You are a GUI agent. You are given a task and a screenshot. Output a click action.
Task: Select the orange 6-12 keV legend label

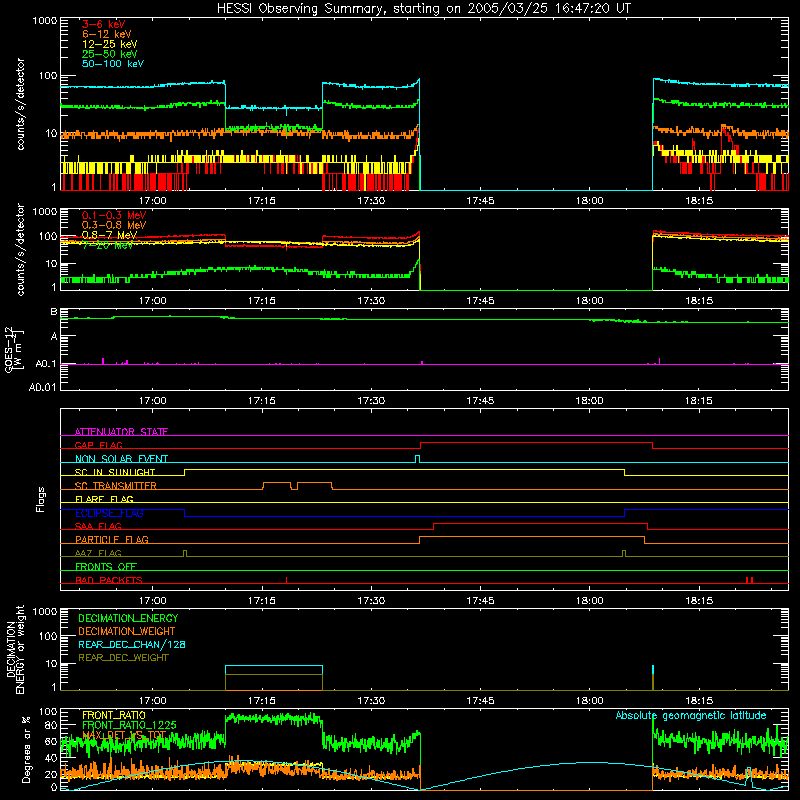click(106, 34)
